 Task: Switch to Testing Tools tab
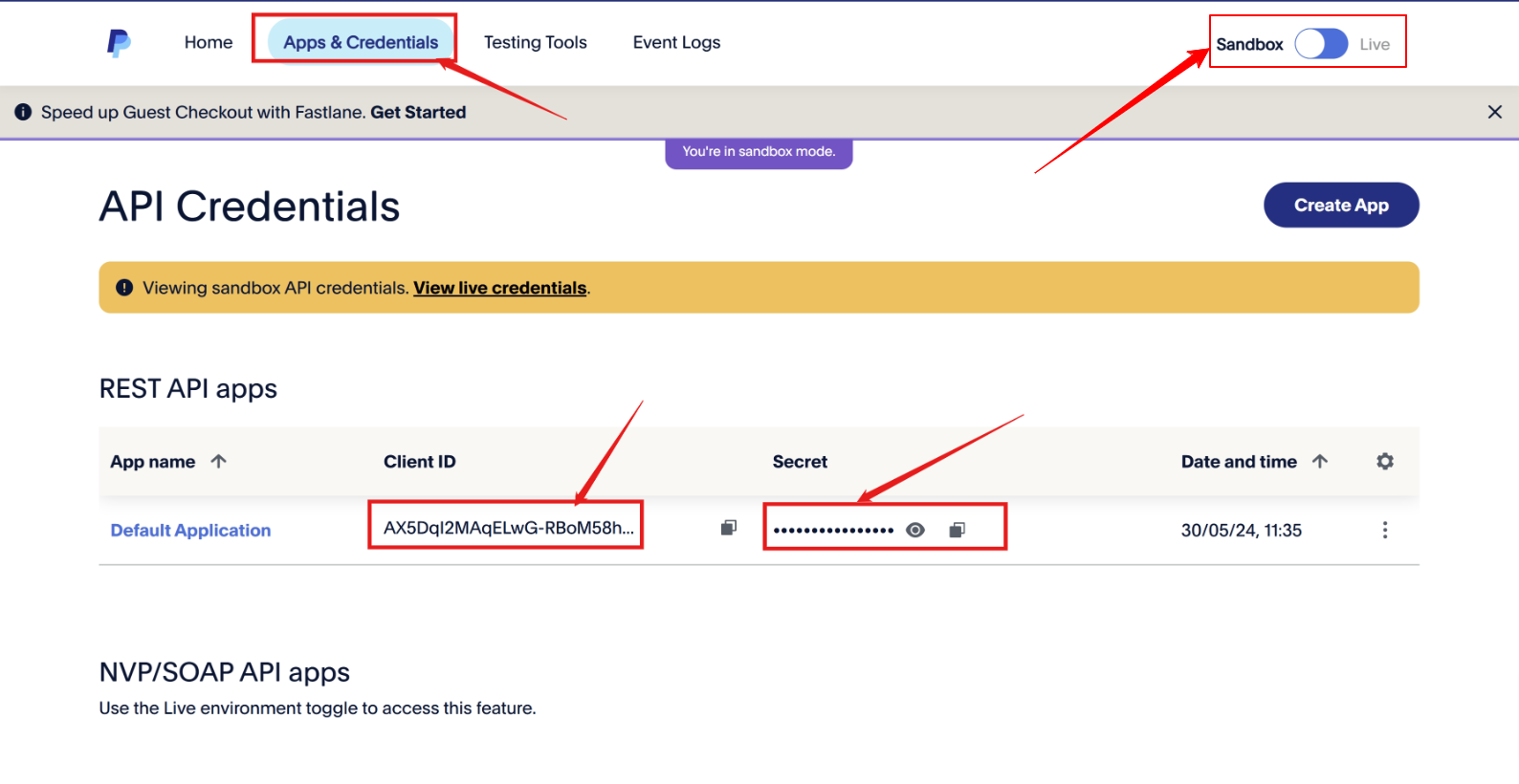(x=535, y=42)
